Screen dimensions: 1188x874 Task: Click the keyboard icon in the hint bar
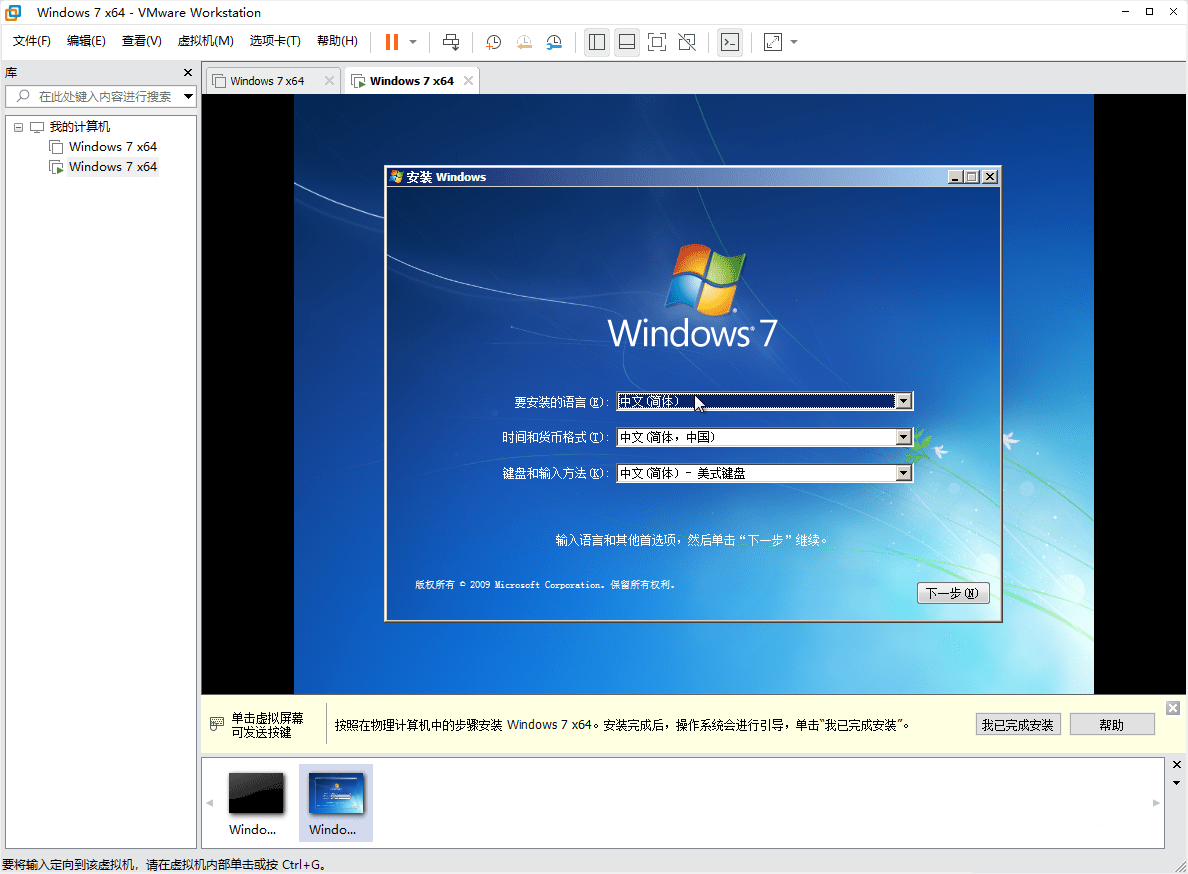point(217,724)
